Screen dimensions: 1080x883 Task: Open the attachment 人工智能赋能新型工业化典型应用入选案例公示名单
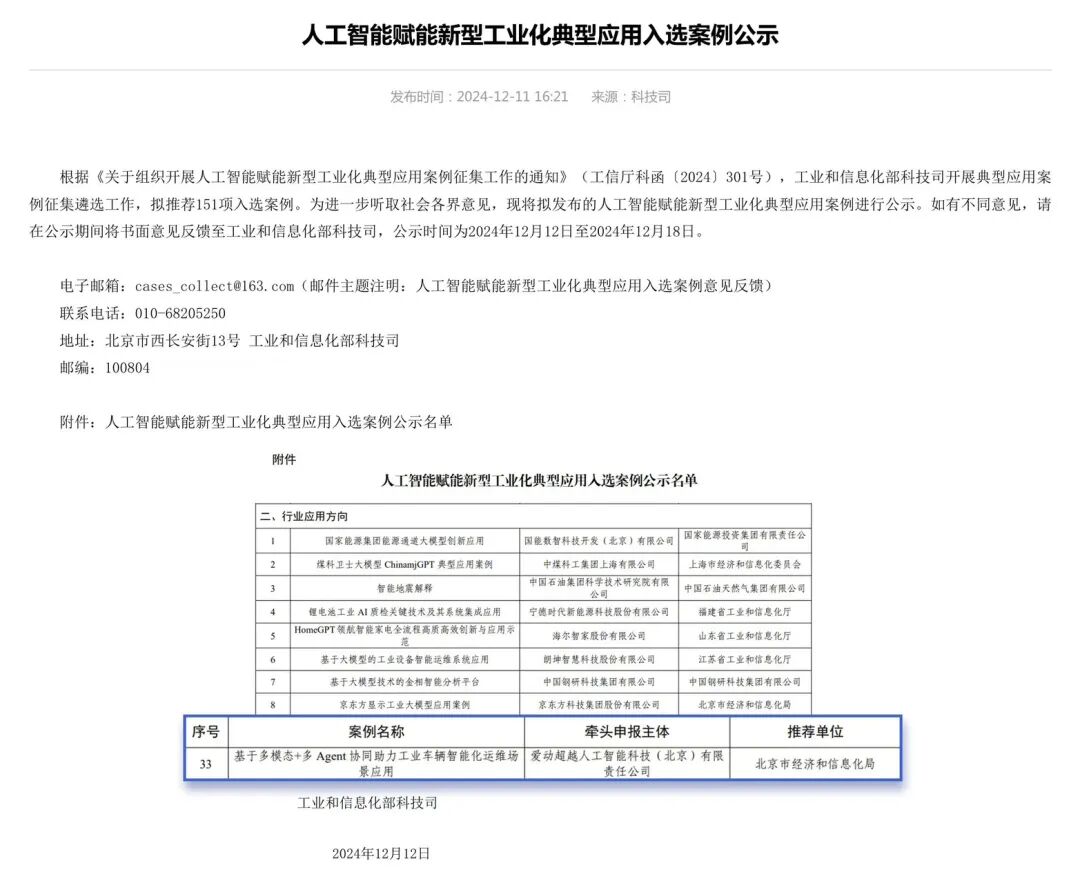click(x=278, y=422)
